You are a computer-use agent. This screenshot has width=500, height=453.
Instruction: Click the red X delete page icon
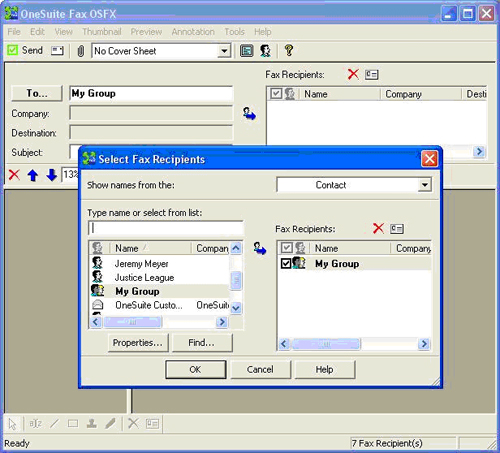[x=14, y=175]
